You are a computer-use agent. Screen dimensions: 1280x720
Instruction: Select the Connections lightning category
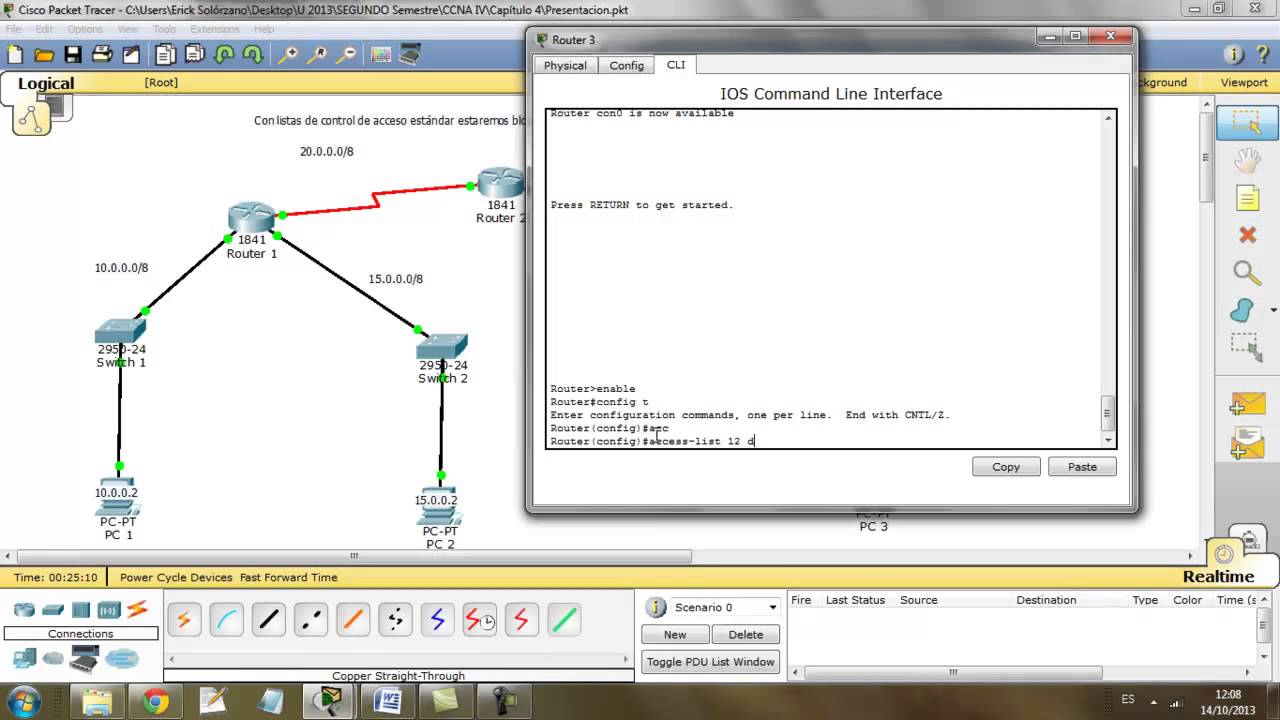tap(138, 609)
